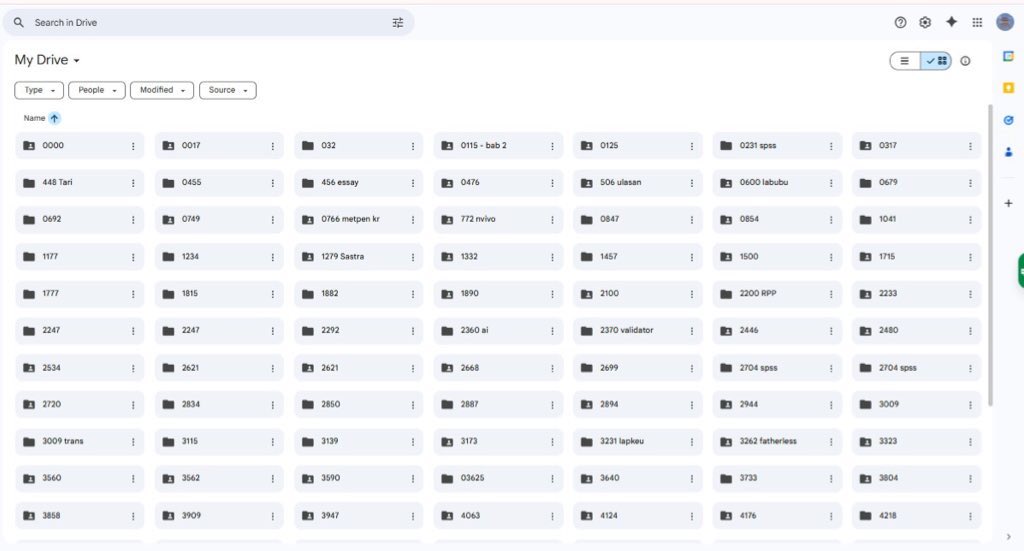
Task: Open advanced search options filter icon
Action: pyautogui.click(x=398, y=23)
